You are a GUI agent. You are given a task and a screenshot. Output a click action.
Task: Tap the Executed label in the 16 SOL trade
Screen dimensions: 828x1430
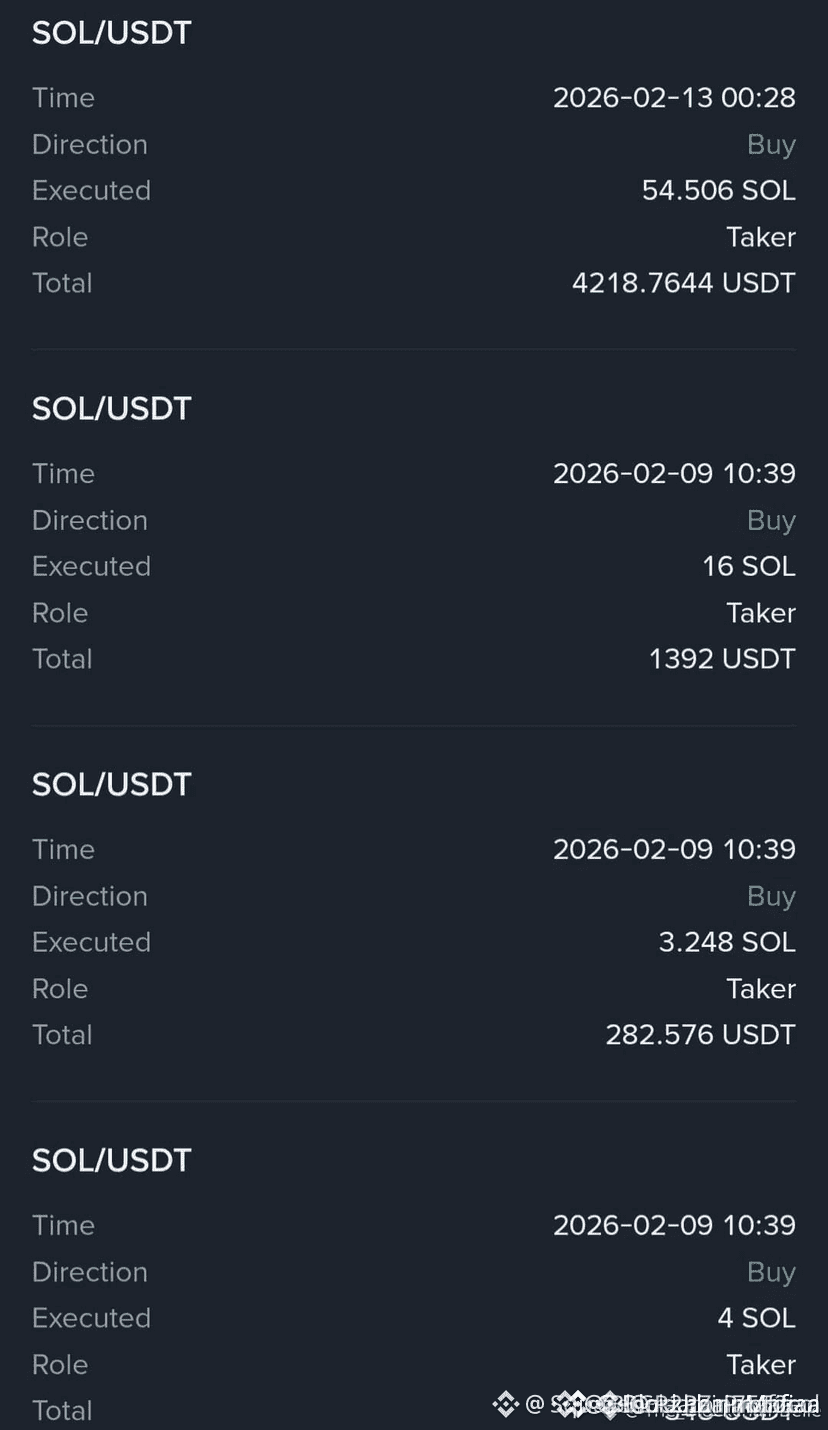(x=91, y=566)
